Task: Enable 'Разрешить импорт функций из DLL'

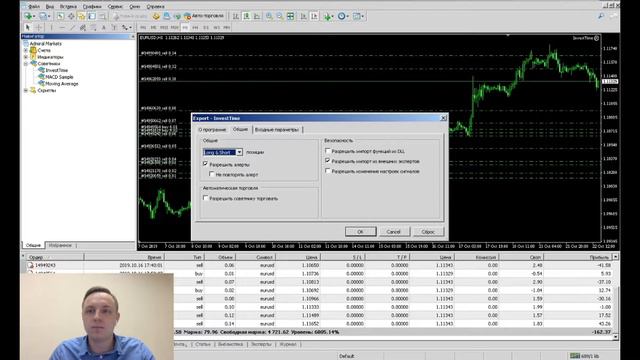Action: point(328,151)
